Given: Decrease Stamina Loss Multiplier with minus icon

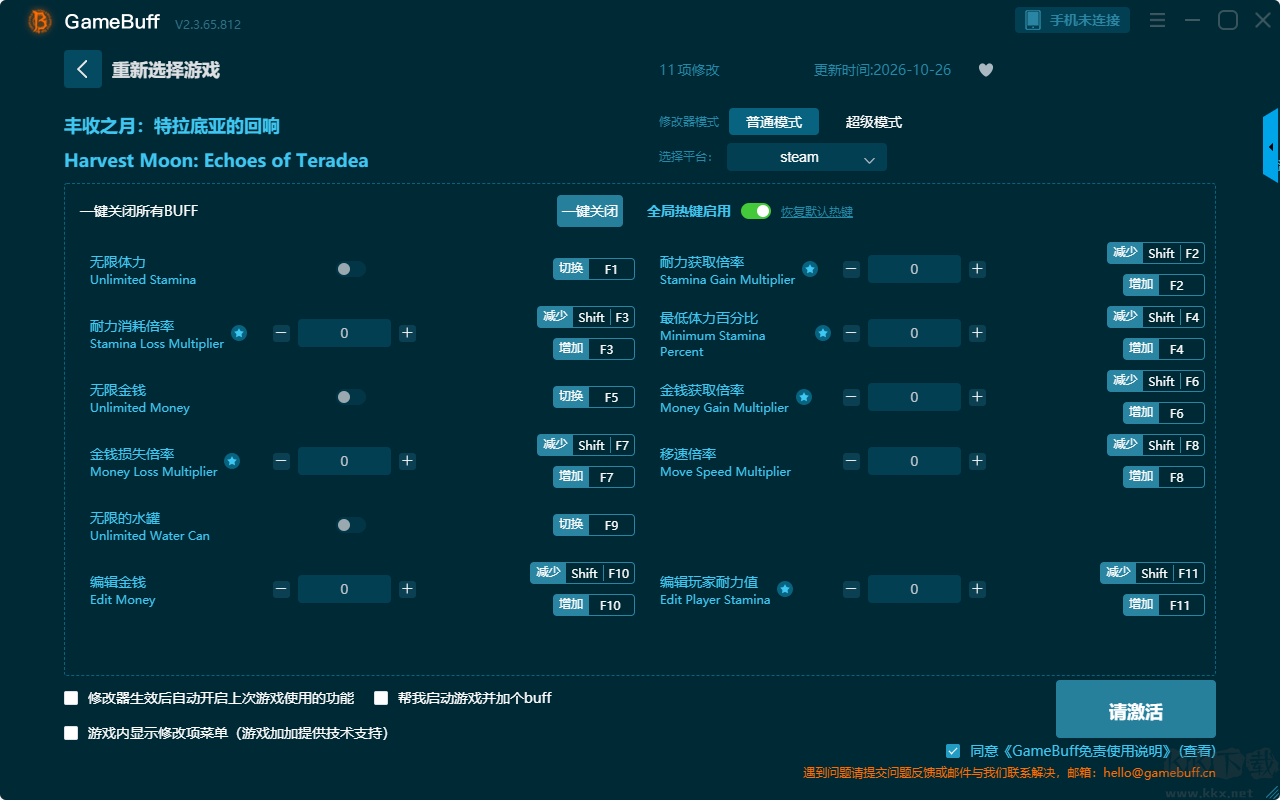Looking at the screenshot, I should tap(281, 333).
